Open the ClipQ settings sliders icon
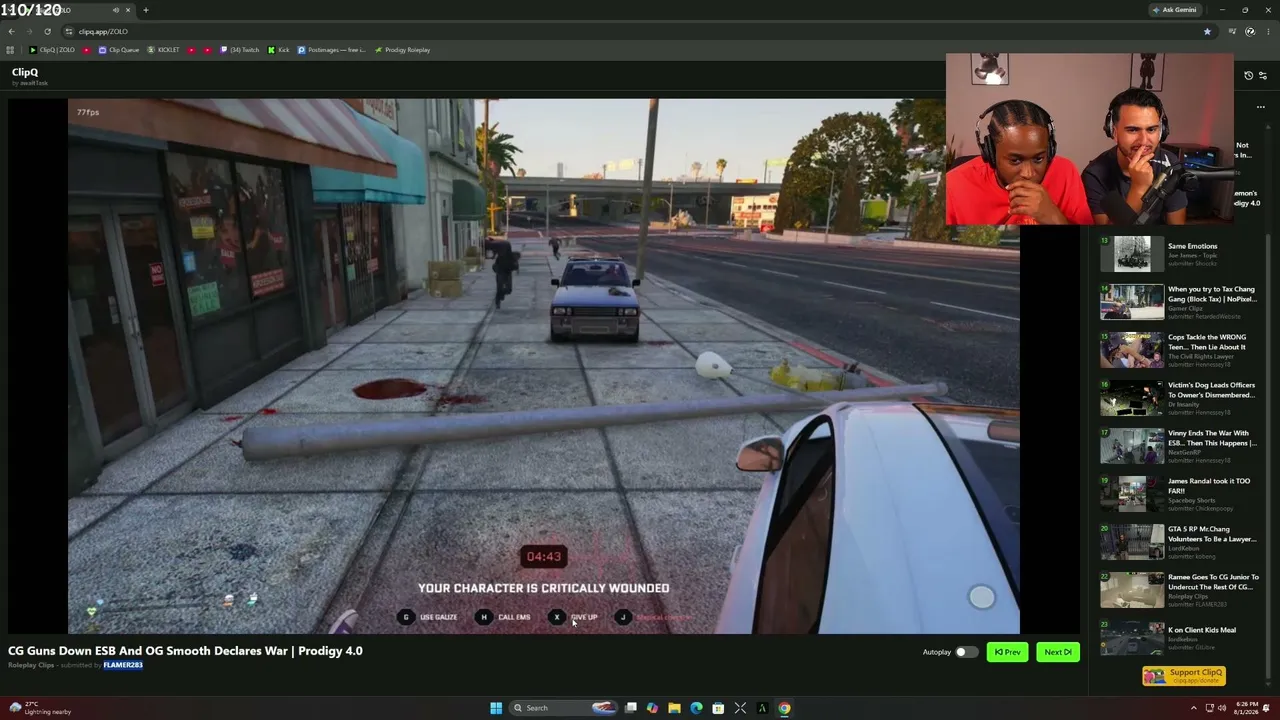The height and width of the screenshot is (720, 1280). pos(1263,75)
